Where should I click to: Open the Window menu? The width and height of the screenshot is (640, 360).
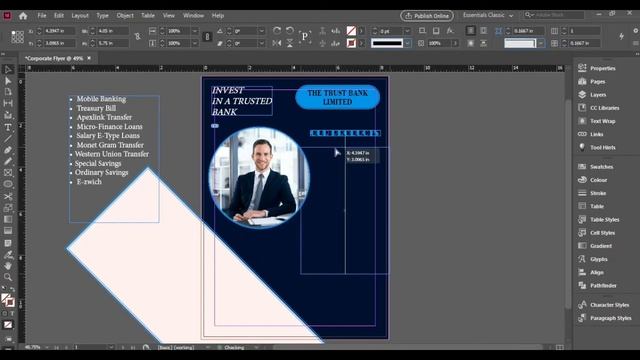tap(193, 16)
